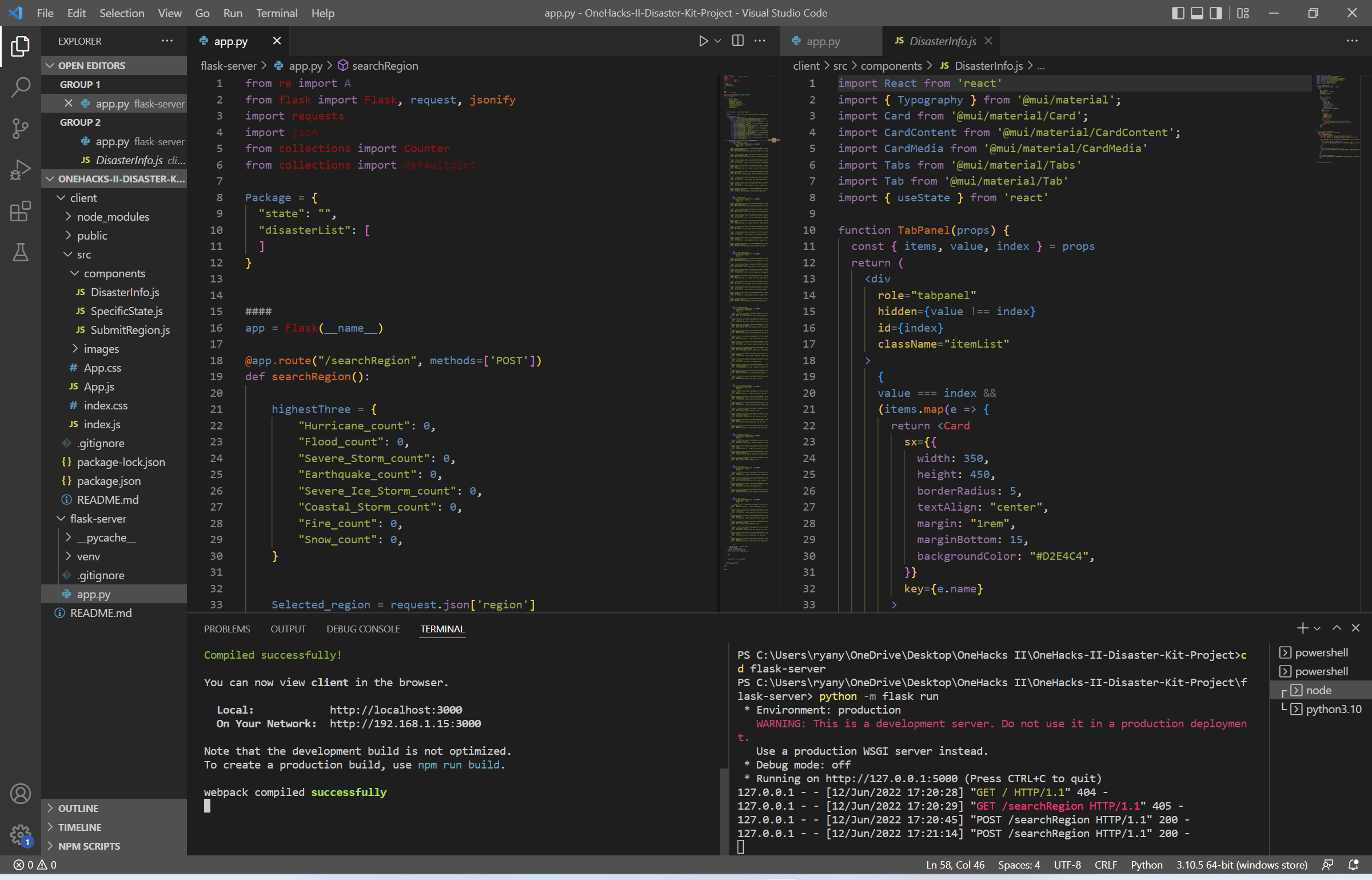Expand the node_modules folder
This screenshot has width=1372, height=880.
[x=113, y=217]
